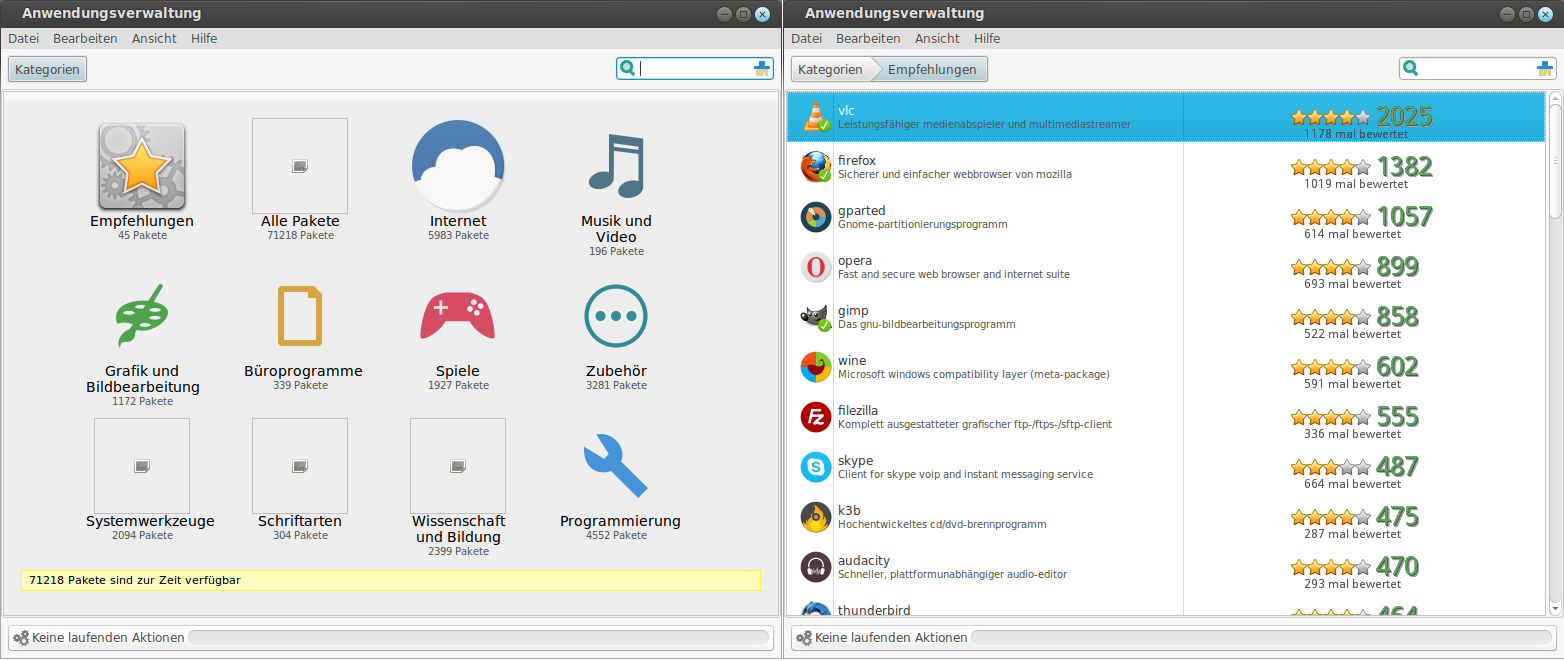The height and width of the screenshot is (661, 1564).
Task: Click skype rating 664 mal bewertet
Action: click(1352, 484)
